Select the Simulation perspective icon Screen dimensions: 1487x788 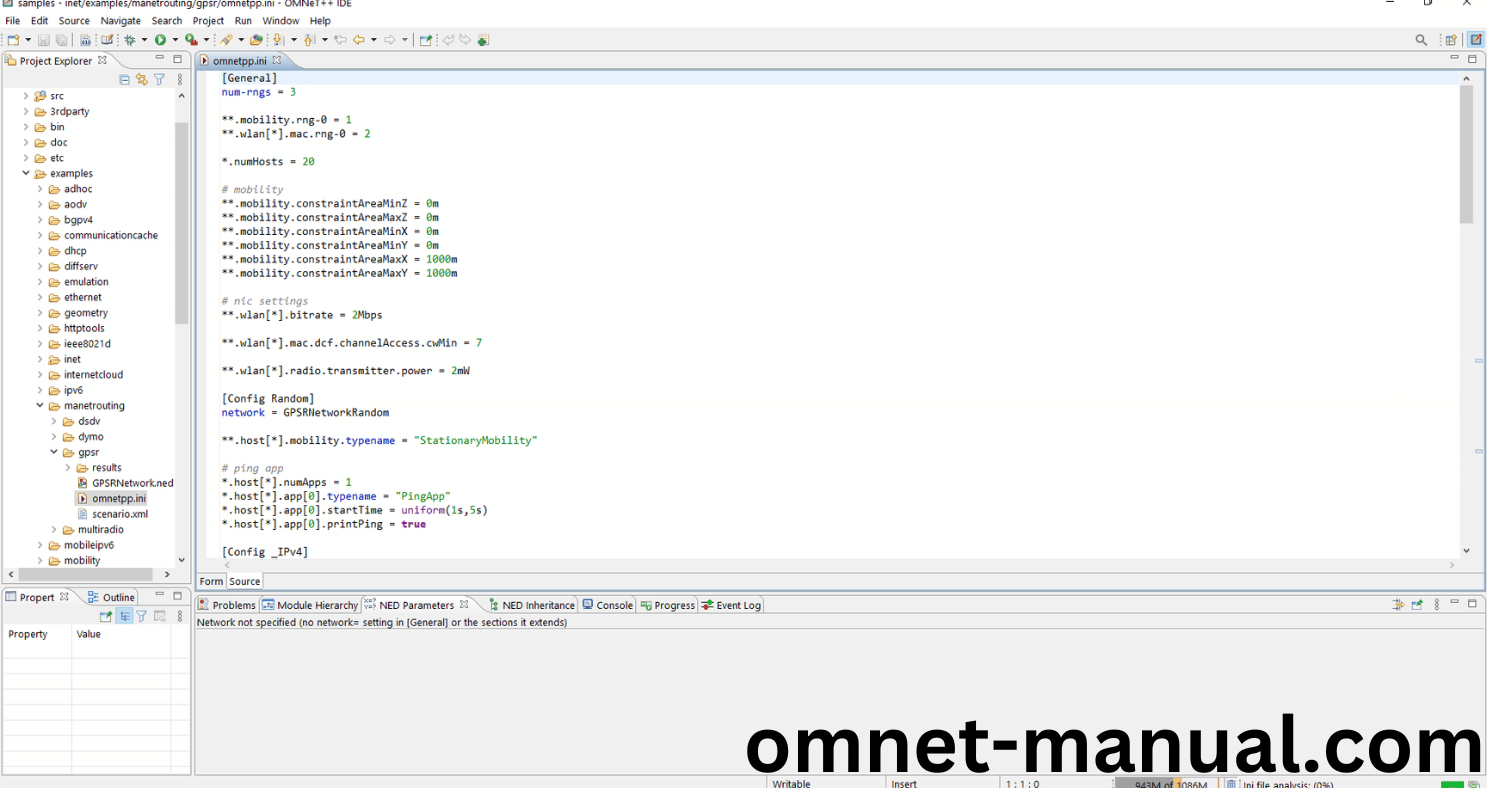point(1476,40)
